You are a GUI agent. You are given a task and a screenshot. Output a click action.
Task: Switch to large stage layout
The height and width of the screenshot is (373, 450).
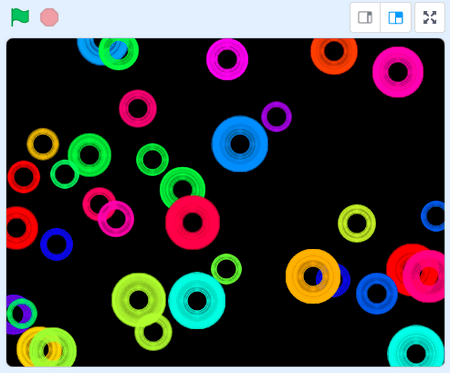[396, 18]
